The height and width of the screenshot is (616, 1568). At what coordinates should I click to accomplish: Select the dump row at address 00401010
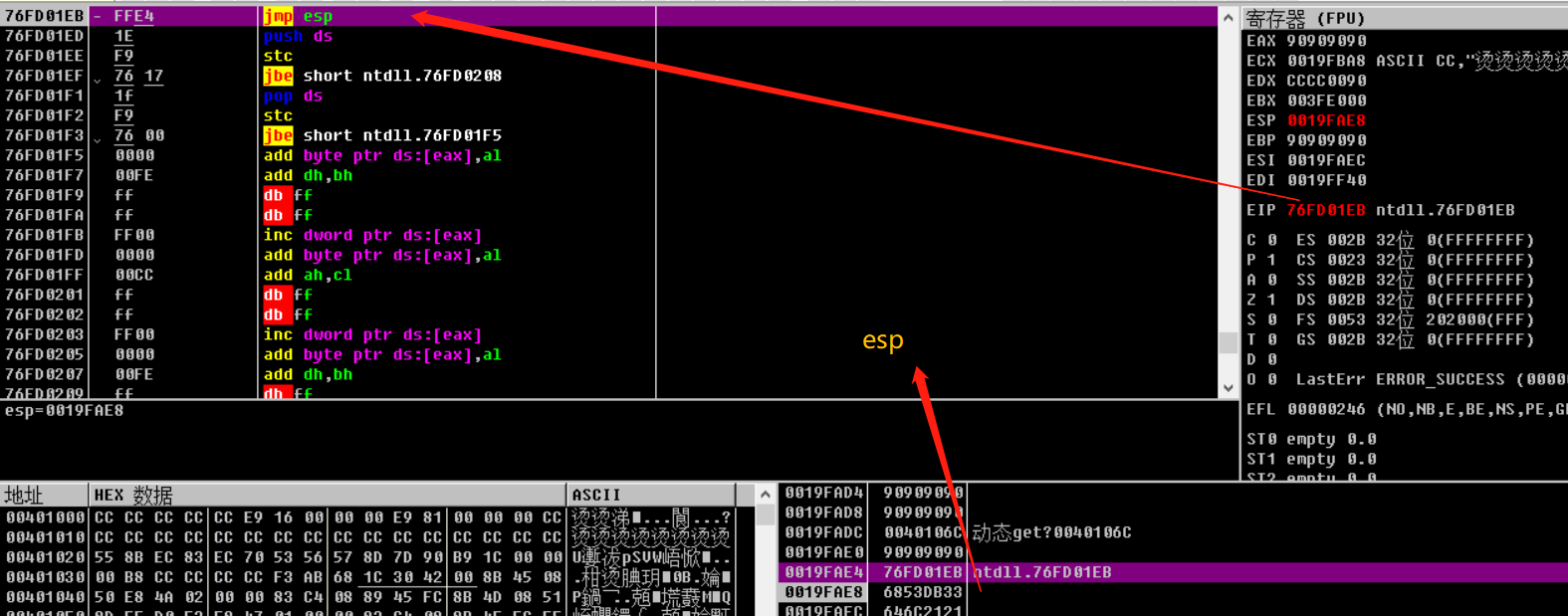[368, 537]
